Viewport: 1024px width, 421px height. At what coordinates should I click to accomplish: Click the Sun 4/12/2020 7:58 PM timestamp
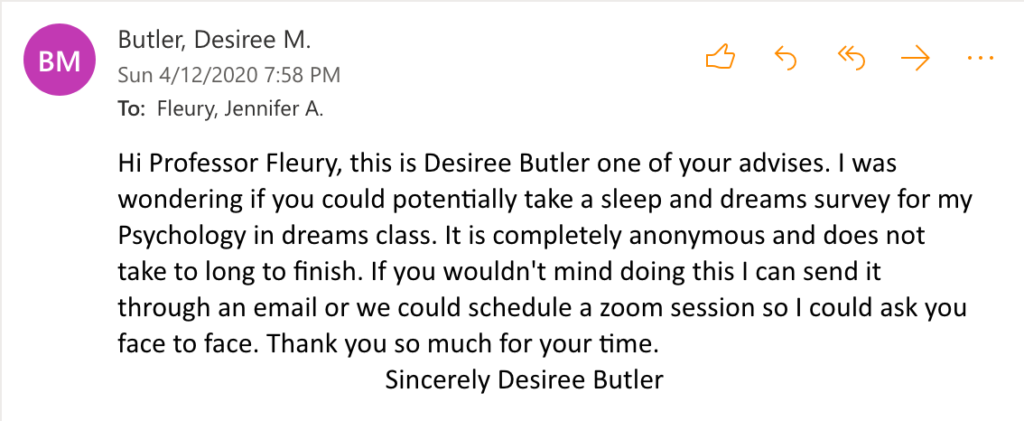click(x=229, y=75)
